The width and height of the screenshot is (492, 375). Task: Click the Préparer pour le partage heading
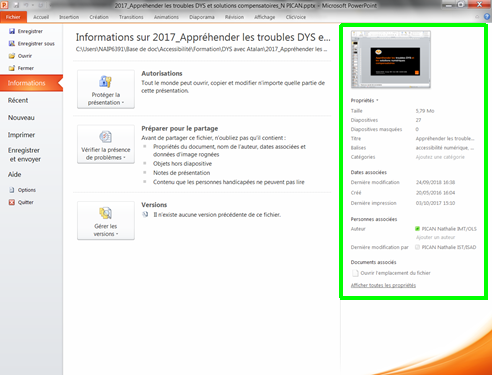(x=180, y=128)
